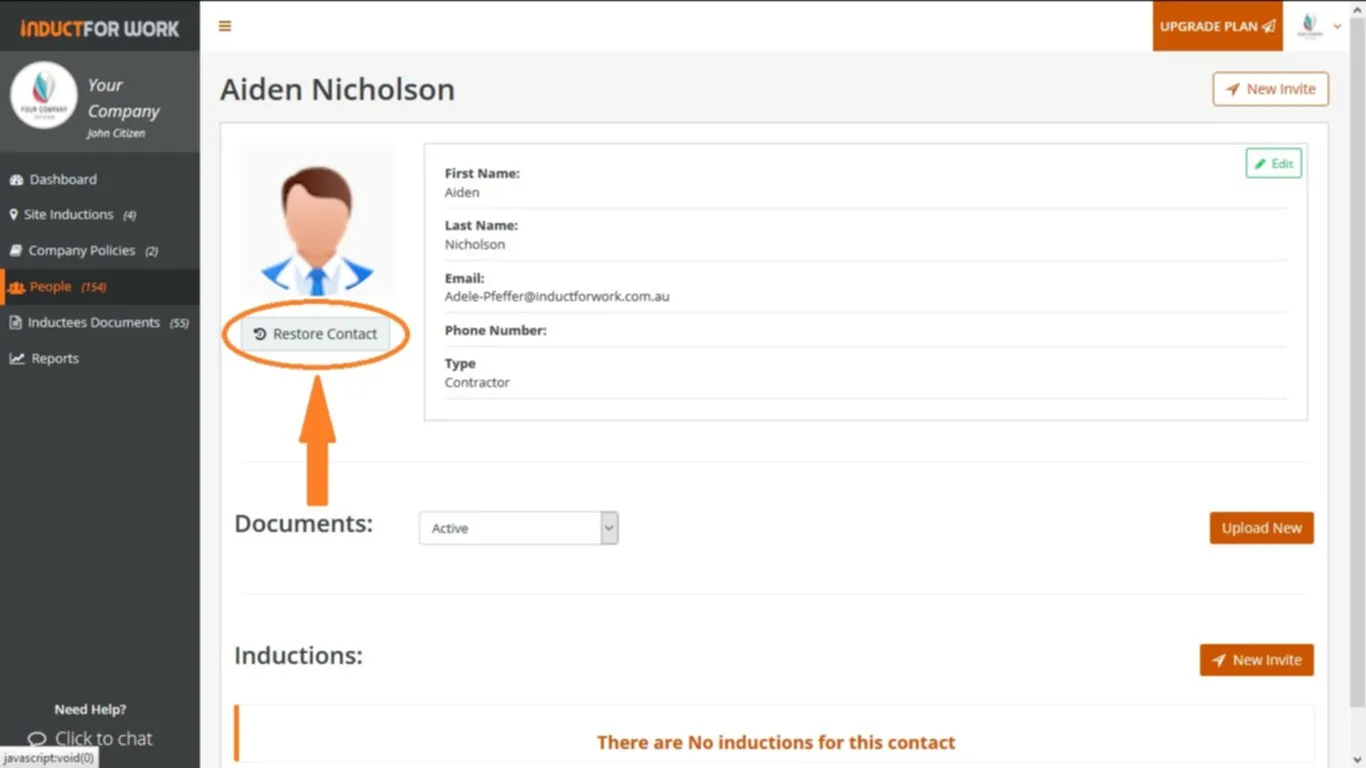1366x768 pixels.
Task: Open the Documents status Active dropdown
Action: [x=518, y=528]
